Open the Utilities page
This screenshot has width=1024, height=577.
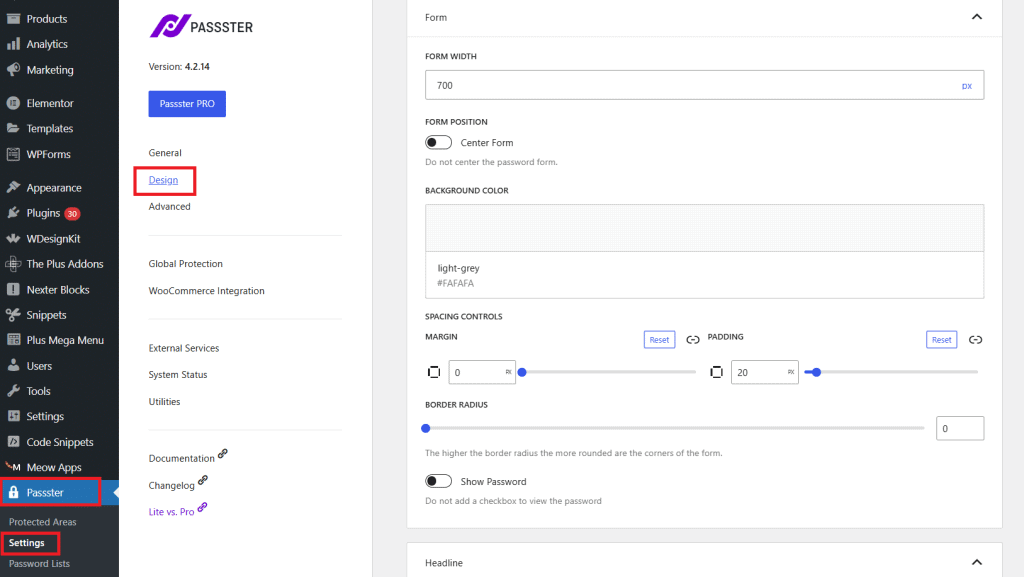click(164, 401)
